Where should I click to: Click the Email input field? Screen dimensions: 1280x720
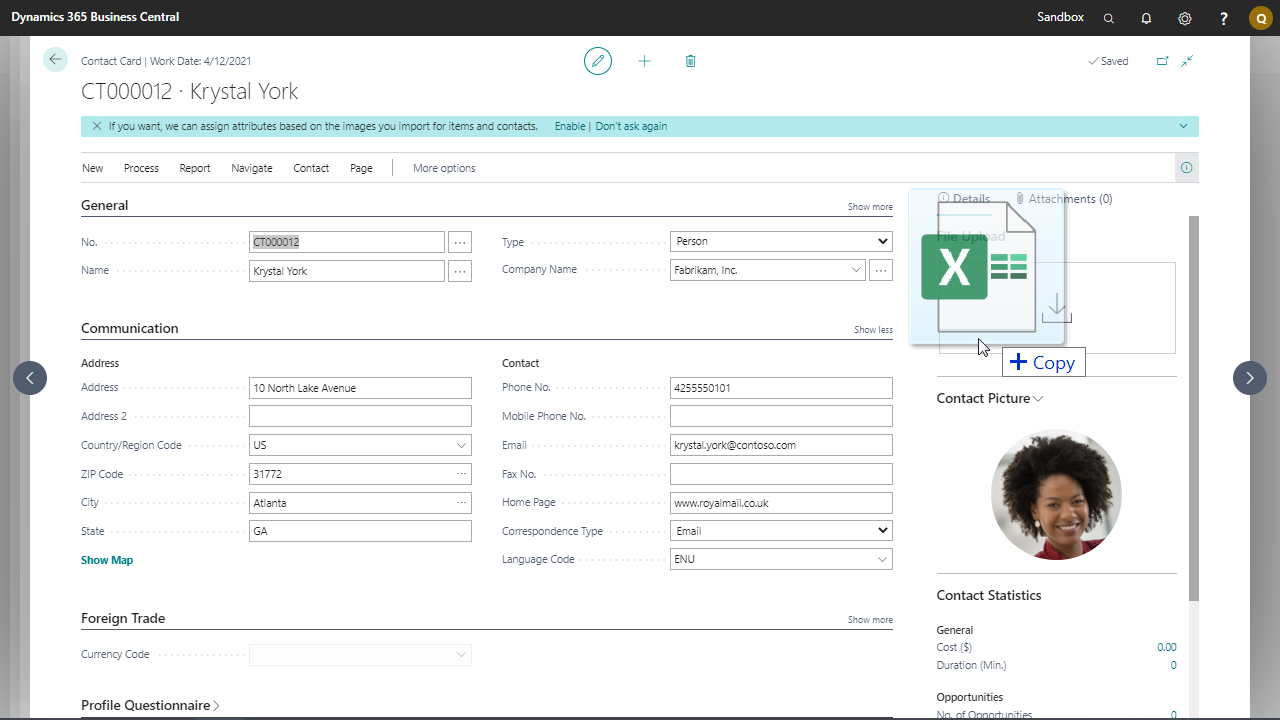(780, 445)
